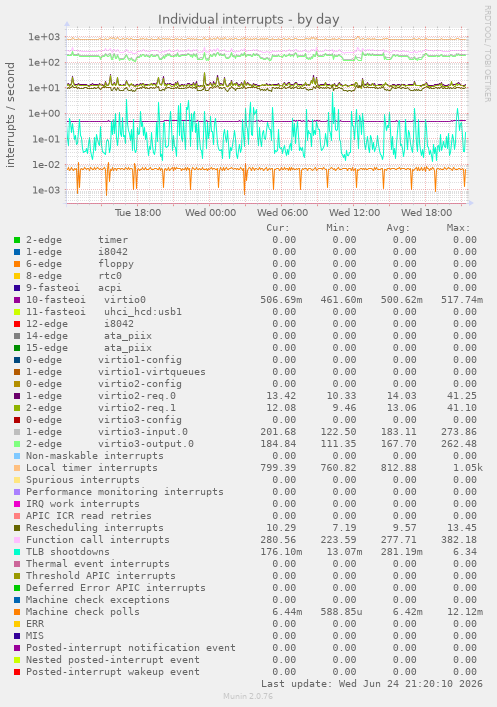This screenshot has height=707, width=497.
Task: Click the 1e+03 y-axis label
Action: pos(44,37)
